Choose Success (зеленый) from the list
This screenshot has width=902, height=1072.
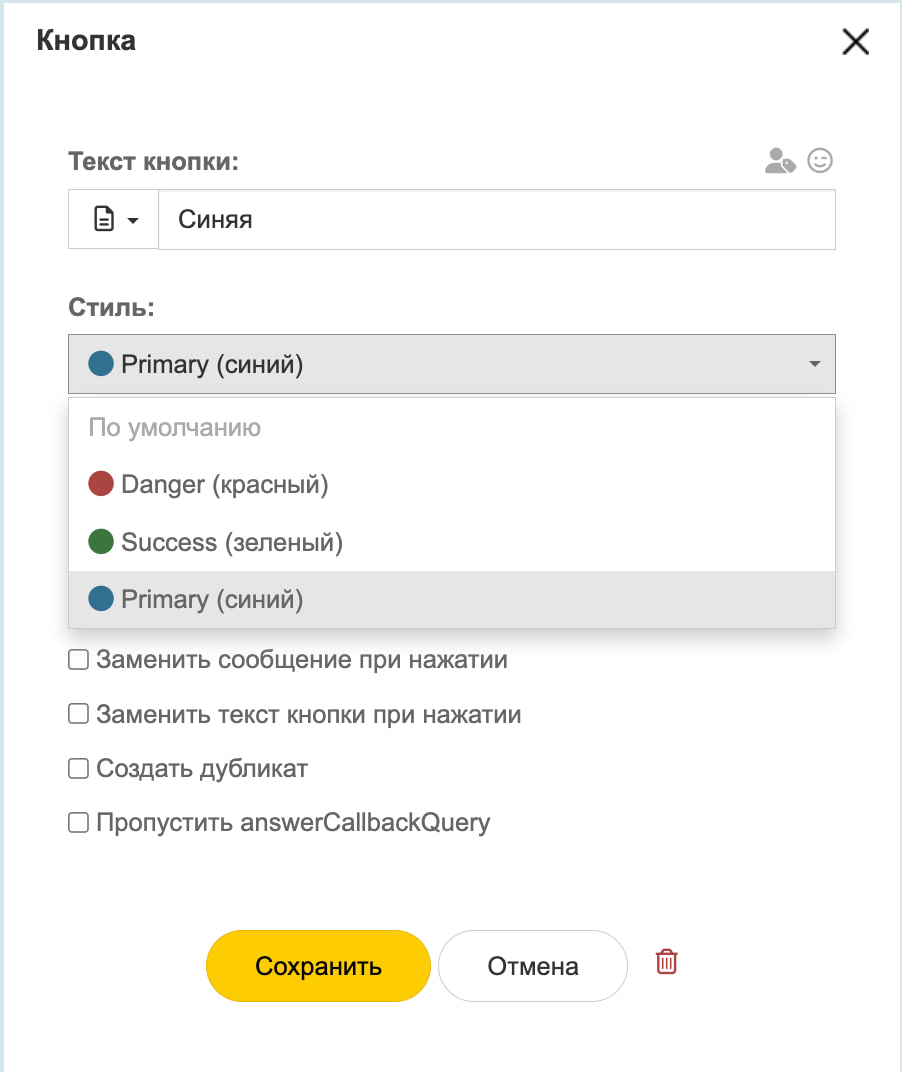click(x=231, y=542)
